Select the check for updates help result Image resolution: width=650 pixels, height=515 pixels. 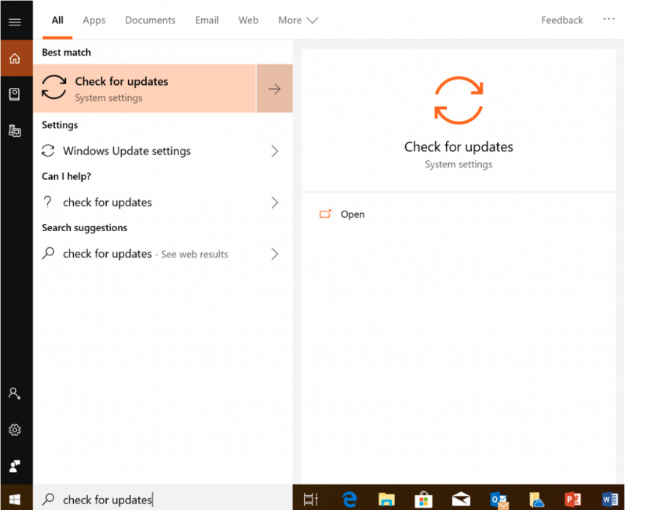tap(162, 202)
